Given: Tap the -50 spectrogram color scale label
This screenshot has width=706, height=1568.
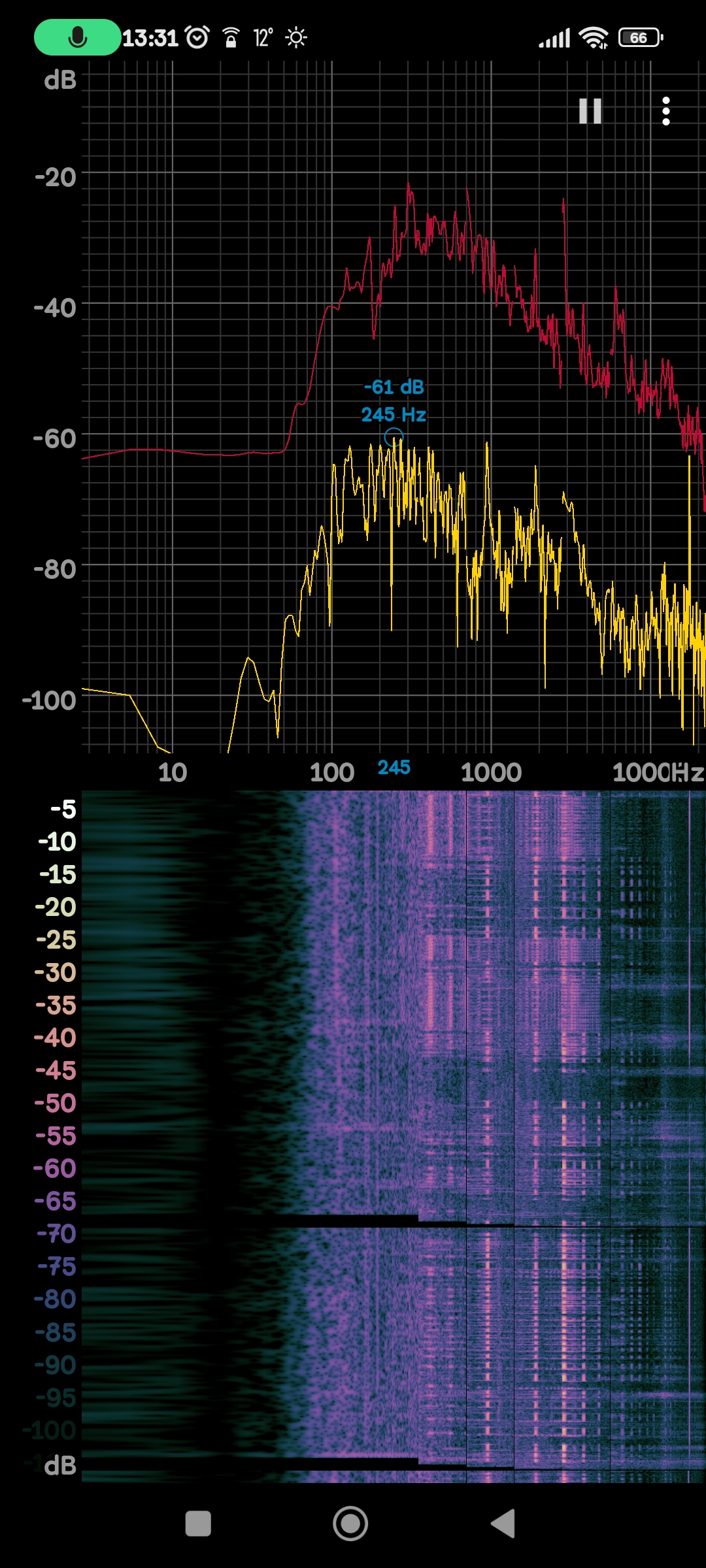Looking at the screenshot, I should tap(56, 1103).
